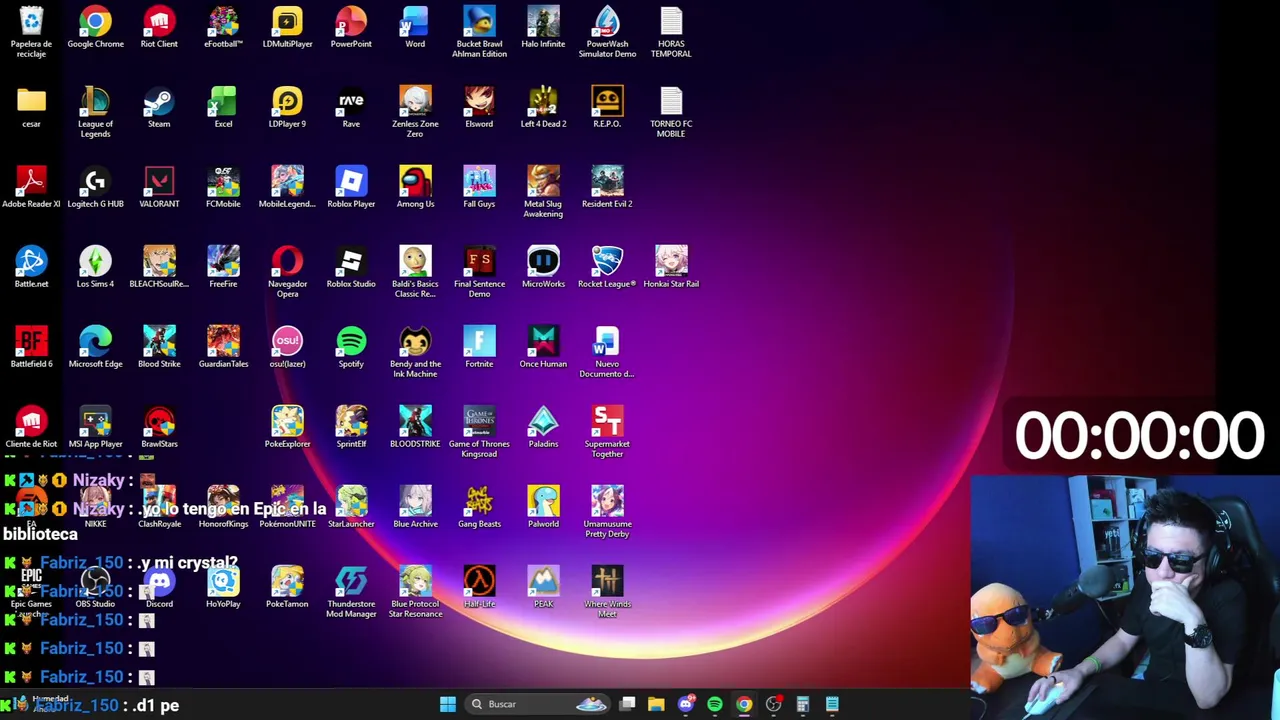Select the Spotify desktop shortcut

pos(351,348)
